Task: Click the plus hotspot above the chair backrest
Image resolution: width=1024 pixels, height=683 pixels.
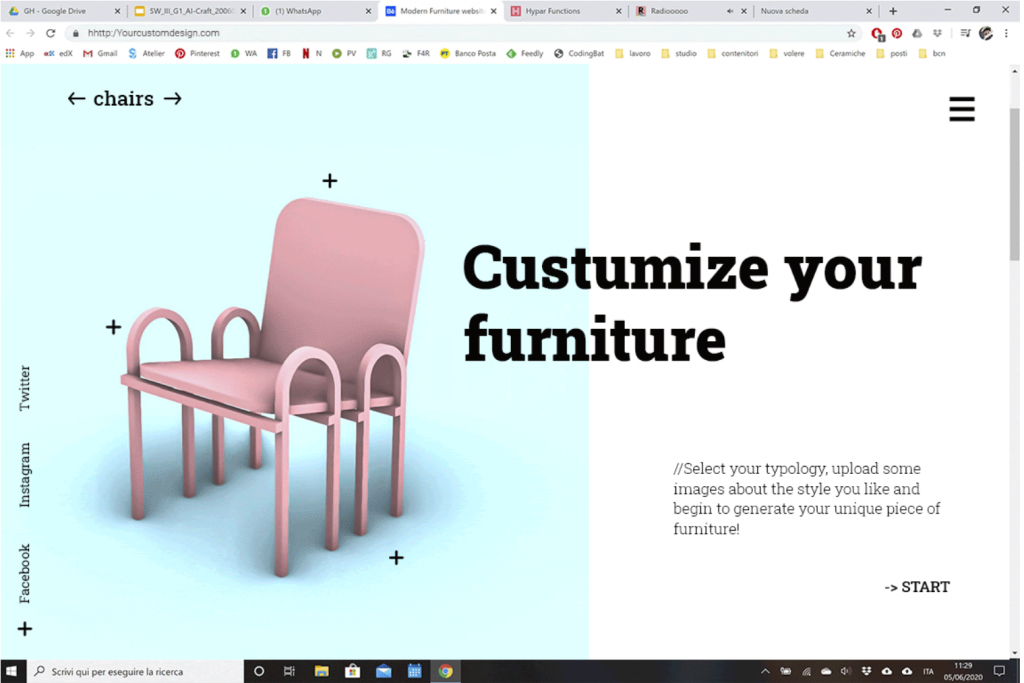Action: pos(329,181)
